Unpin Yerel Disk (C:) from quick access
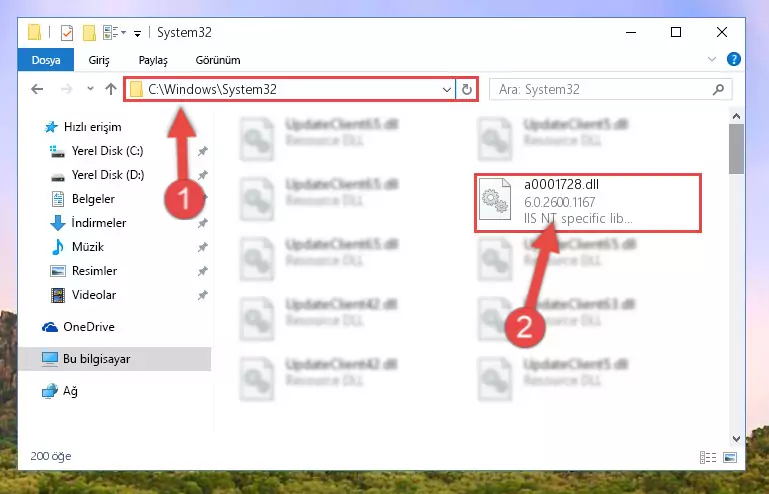This screenshot has width=769, height=494. point(203,151)
